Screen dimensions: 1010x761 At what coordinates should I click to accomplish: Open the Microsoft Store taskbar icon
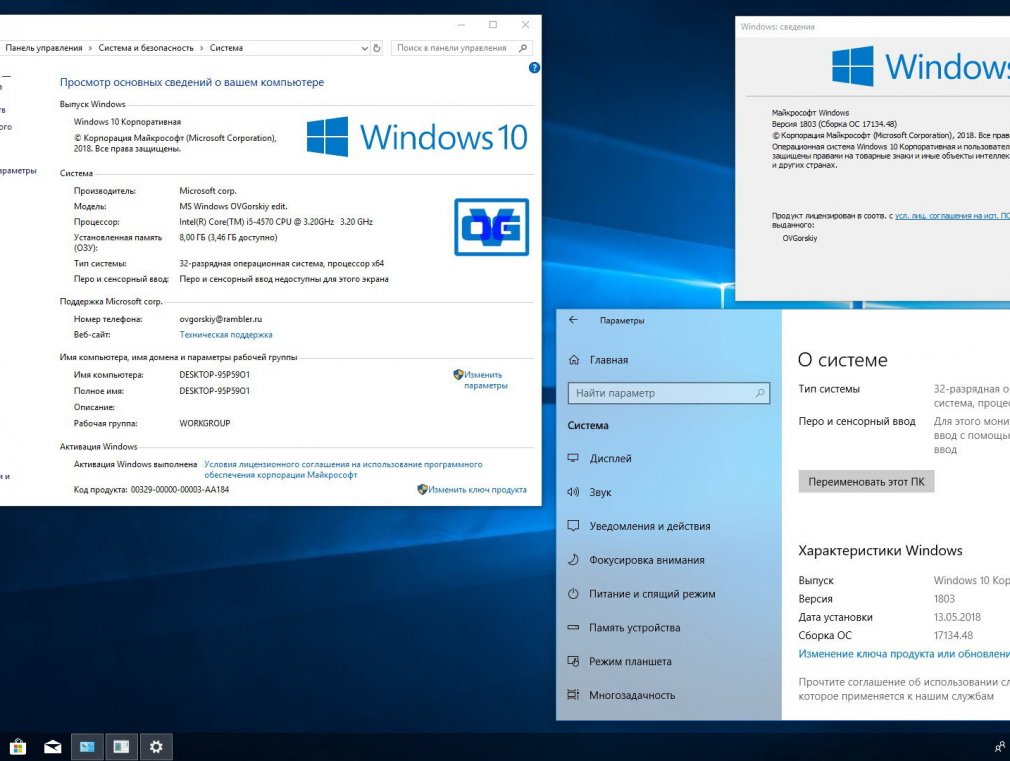(x=18, y=746)
